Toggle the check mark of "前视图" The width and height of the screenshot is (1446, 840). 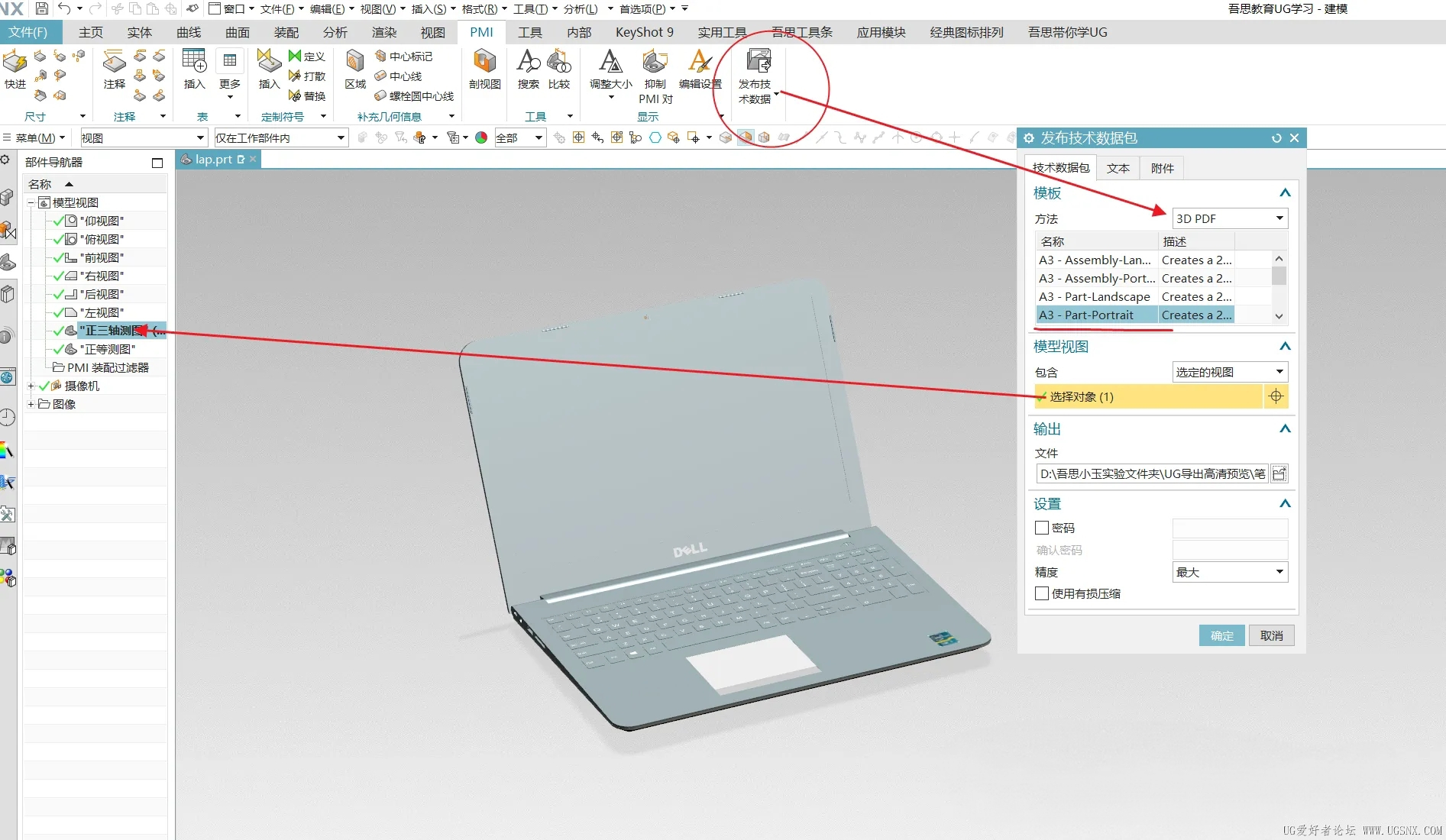[x=59, y=257]
